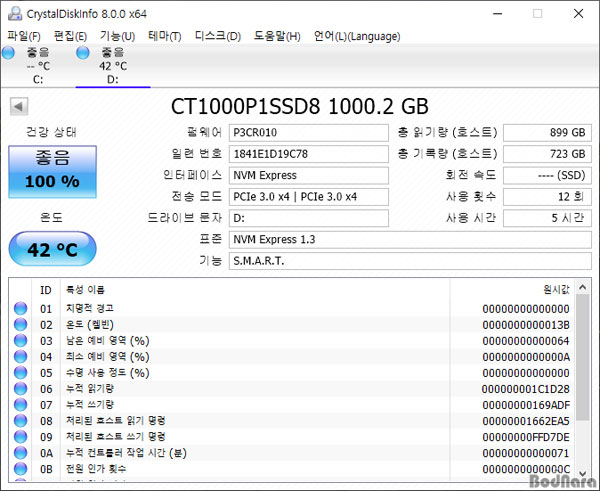
Task: Click the total host reads value 899 GB
Action: pyautogui.click(x=547, y=133)
